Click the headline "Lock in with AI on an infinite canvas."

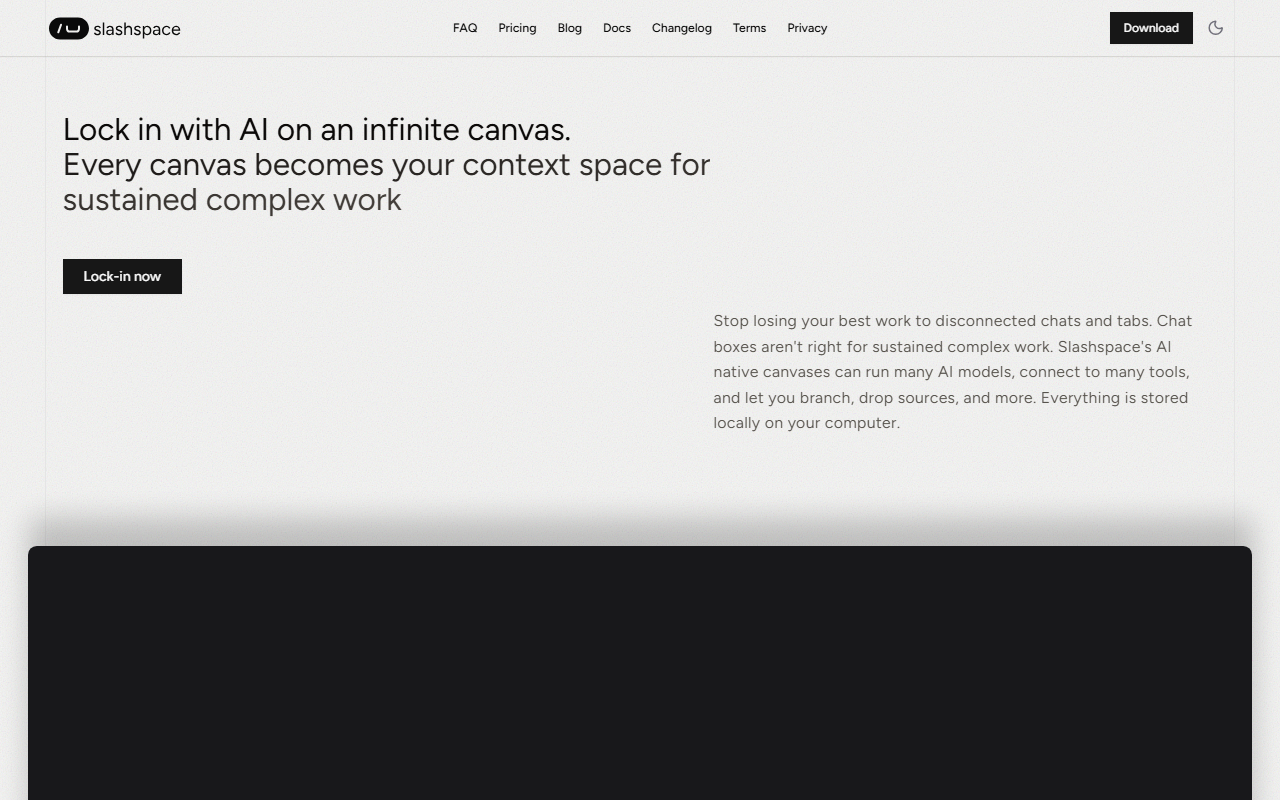(x=317, y=129)
